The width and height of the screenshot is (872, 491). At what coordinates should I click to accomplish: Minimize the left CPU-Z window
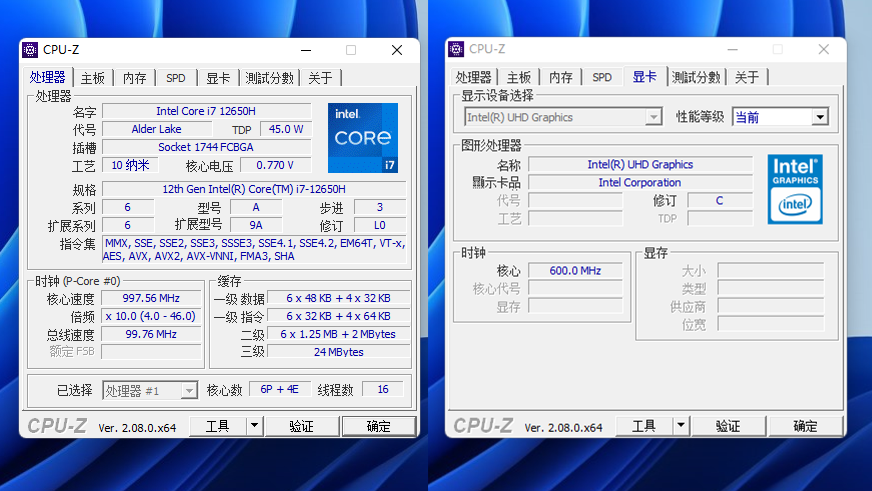[x=306, y=50]
